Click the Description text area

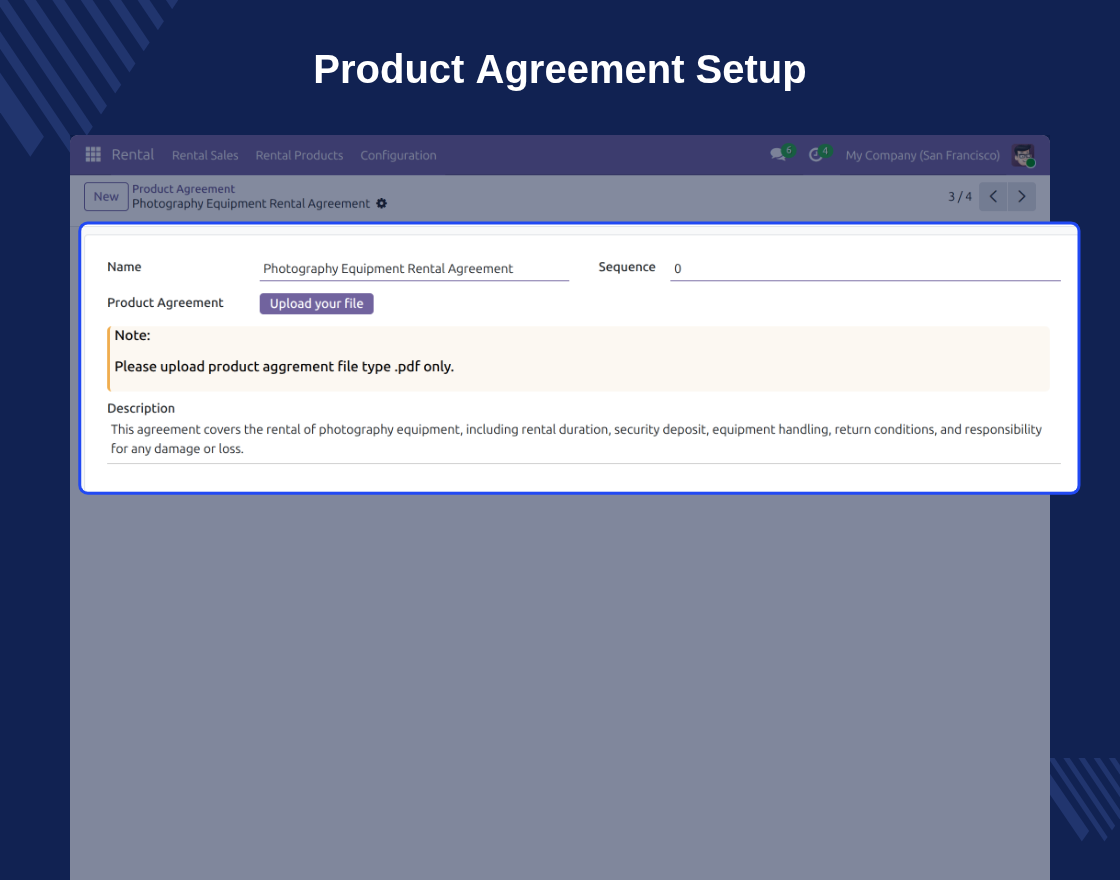pyautogui.click(x=584, y=439)
